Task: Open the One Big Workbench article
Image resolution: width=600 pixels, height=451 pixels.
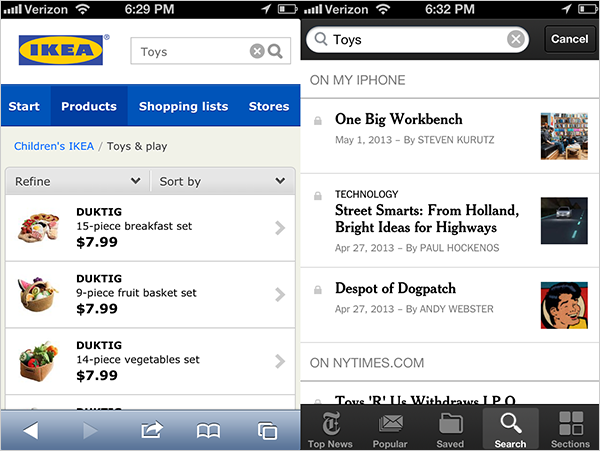Action: [450, 136]
